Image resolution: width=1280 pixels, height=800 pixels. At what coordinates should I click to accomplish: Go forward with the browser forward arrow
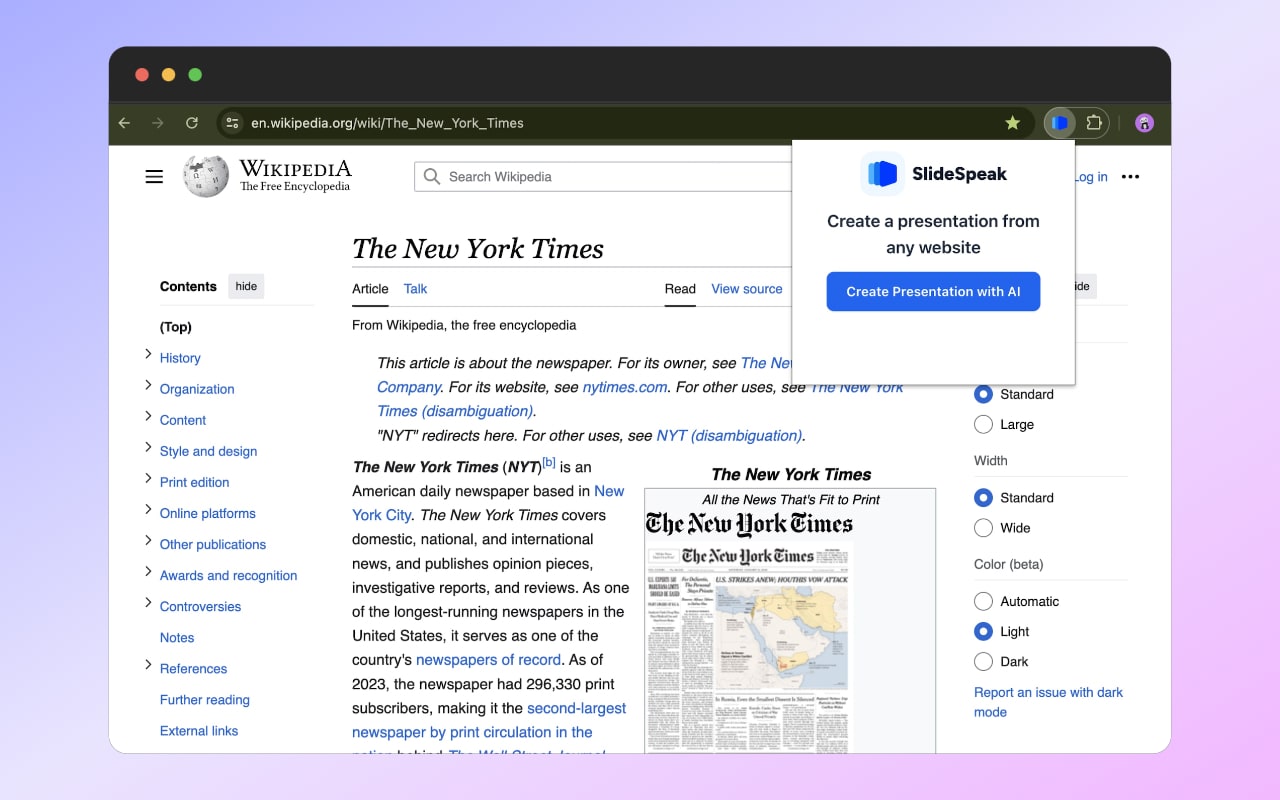click(x=158, y=123)
